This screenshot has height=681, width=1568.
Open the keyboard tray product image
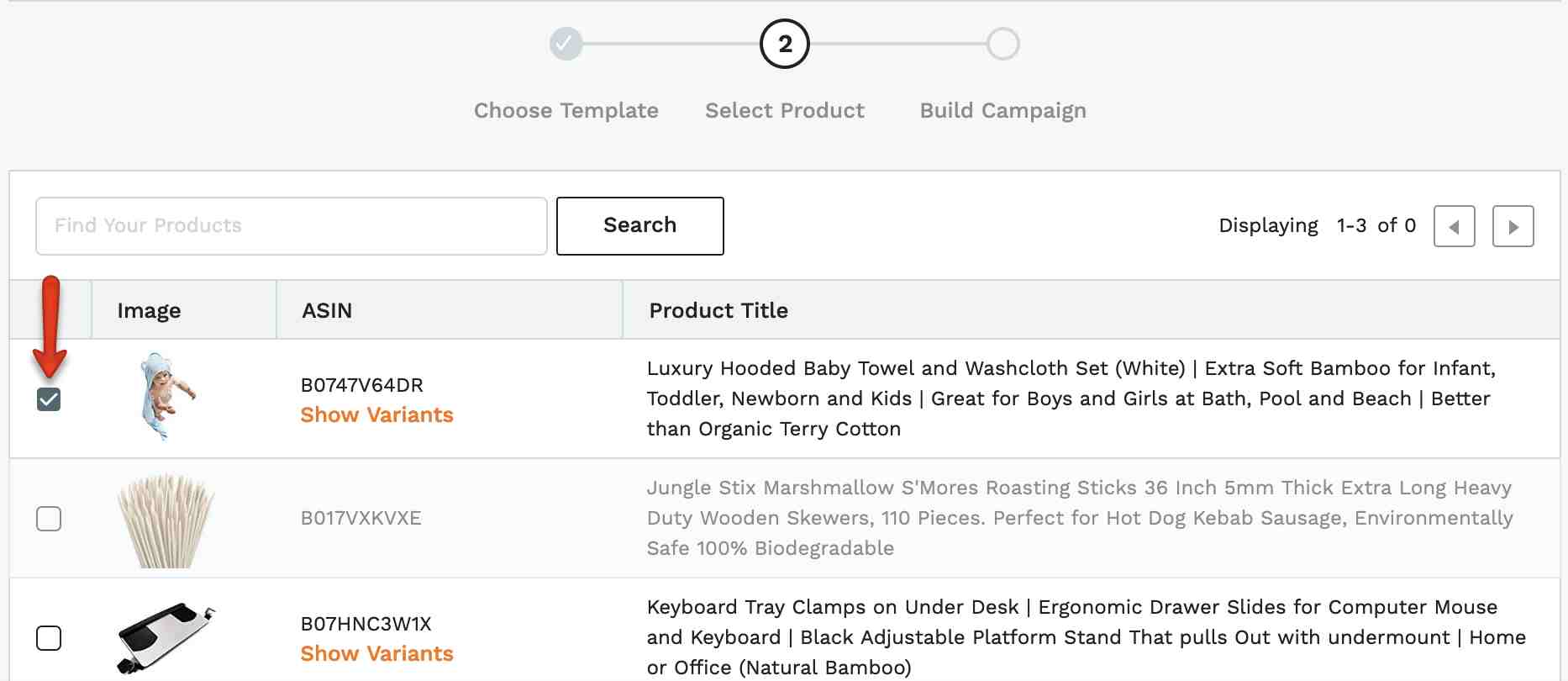166,637
